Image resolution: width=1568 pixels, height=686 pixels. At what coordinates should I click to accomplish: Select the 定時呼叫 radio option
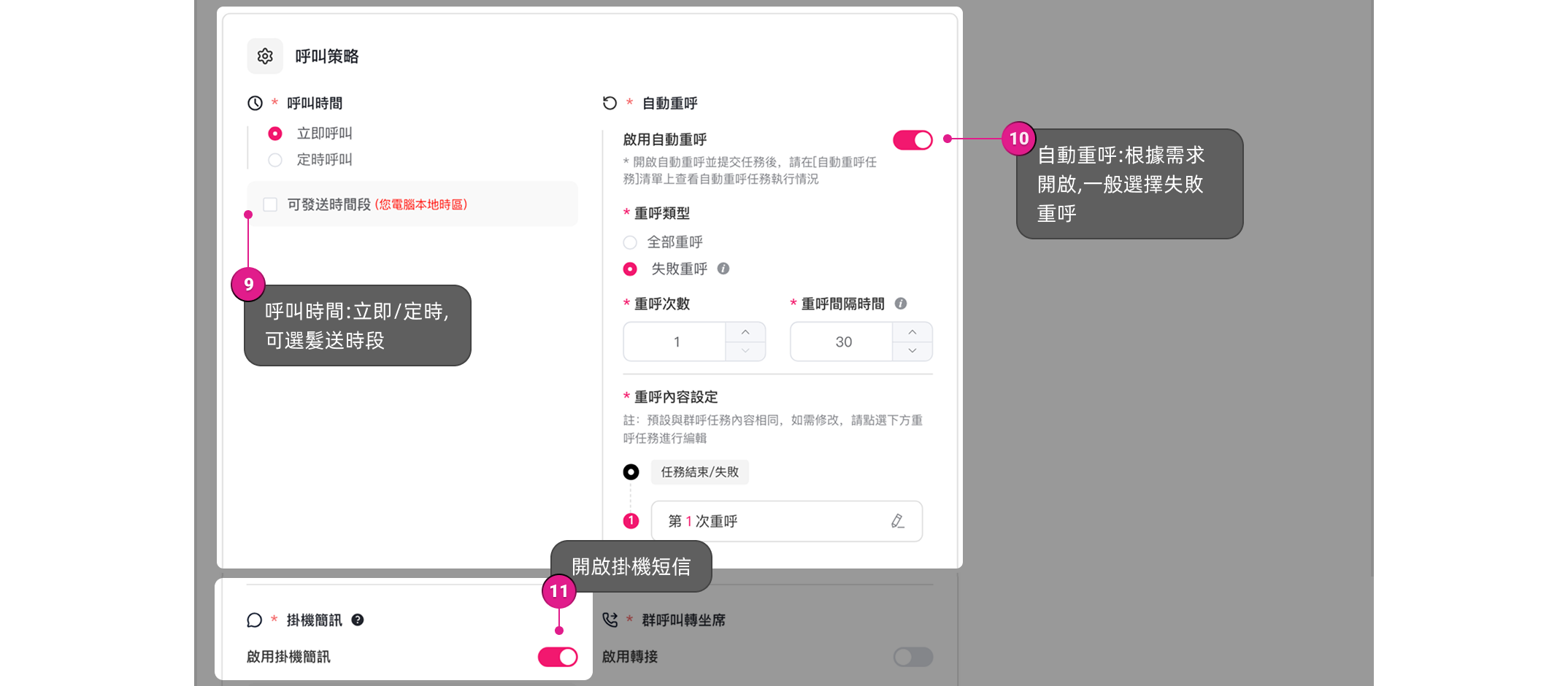pos(275,160)
